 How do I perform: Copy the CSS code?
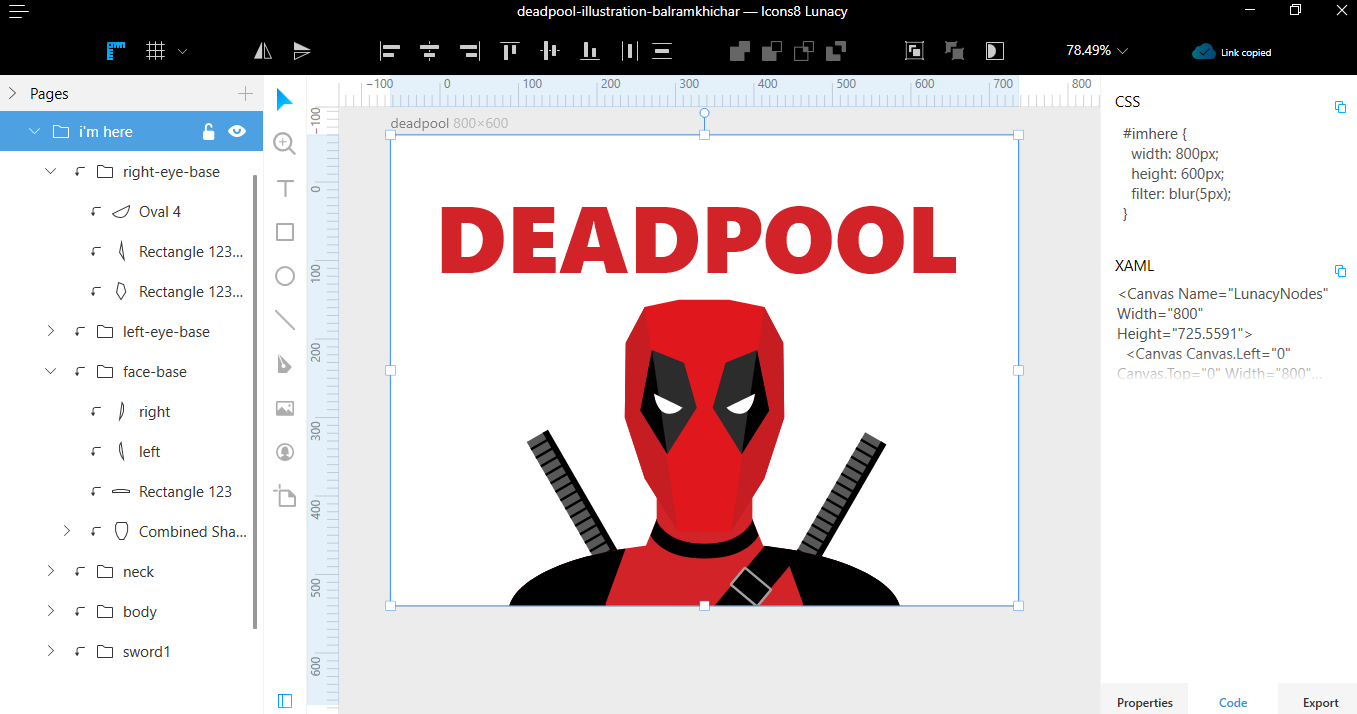(x=1341, y=107)
